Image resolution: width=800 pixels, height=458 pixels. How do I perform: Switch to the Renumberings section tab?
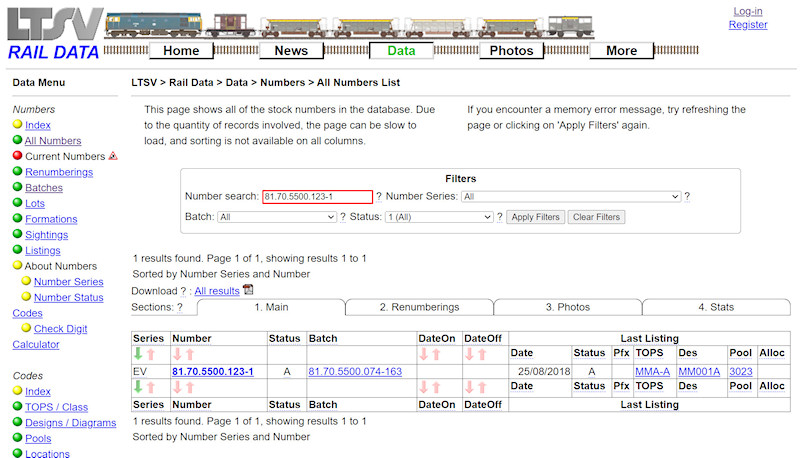point(419,307)
